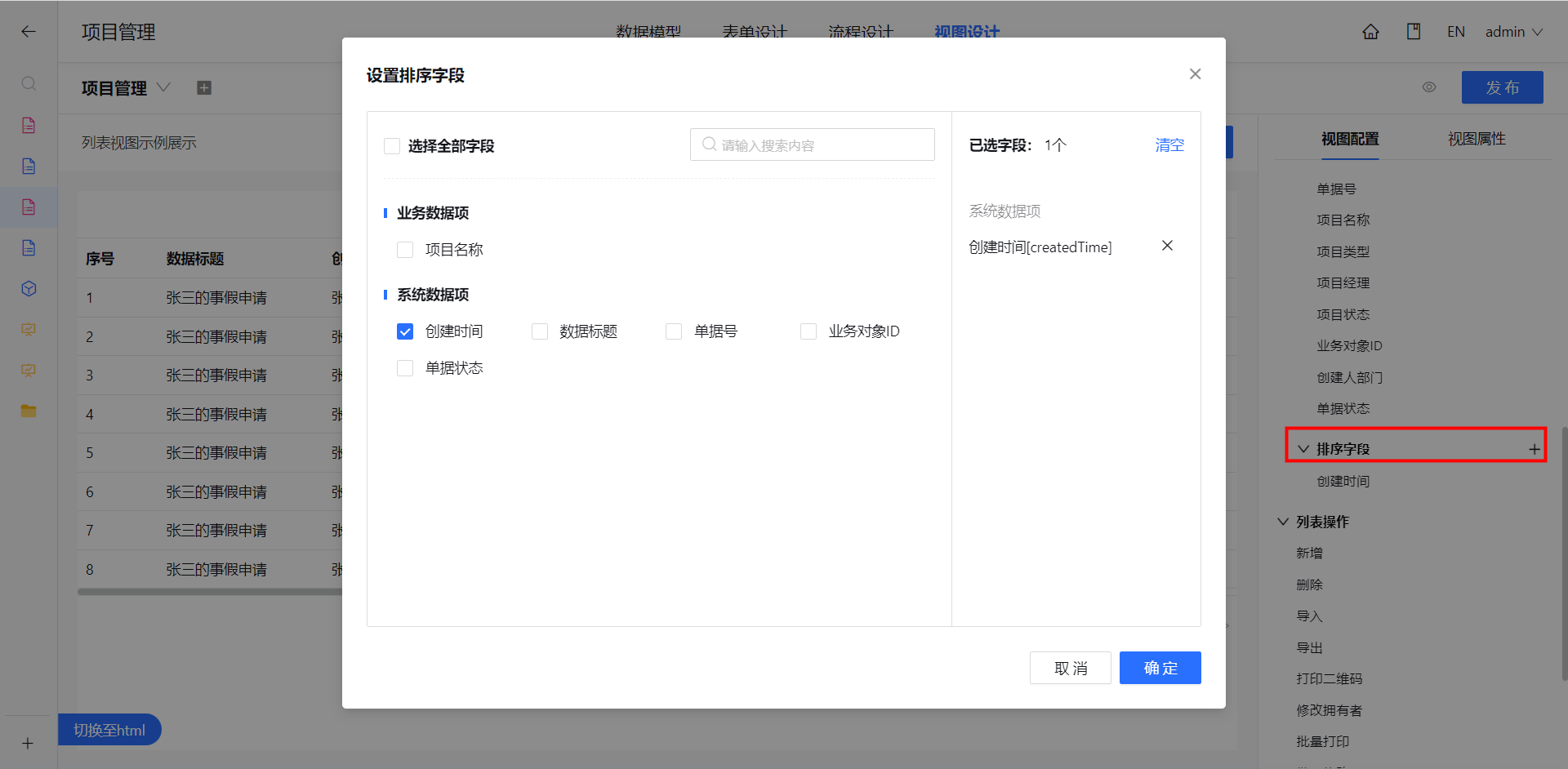Select 新增 under 列表操作
The height and width of the screenshot is (769, 1568).
click(x=1309, y=553)
